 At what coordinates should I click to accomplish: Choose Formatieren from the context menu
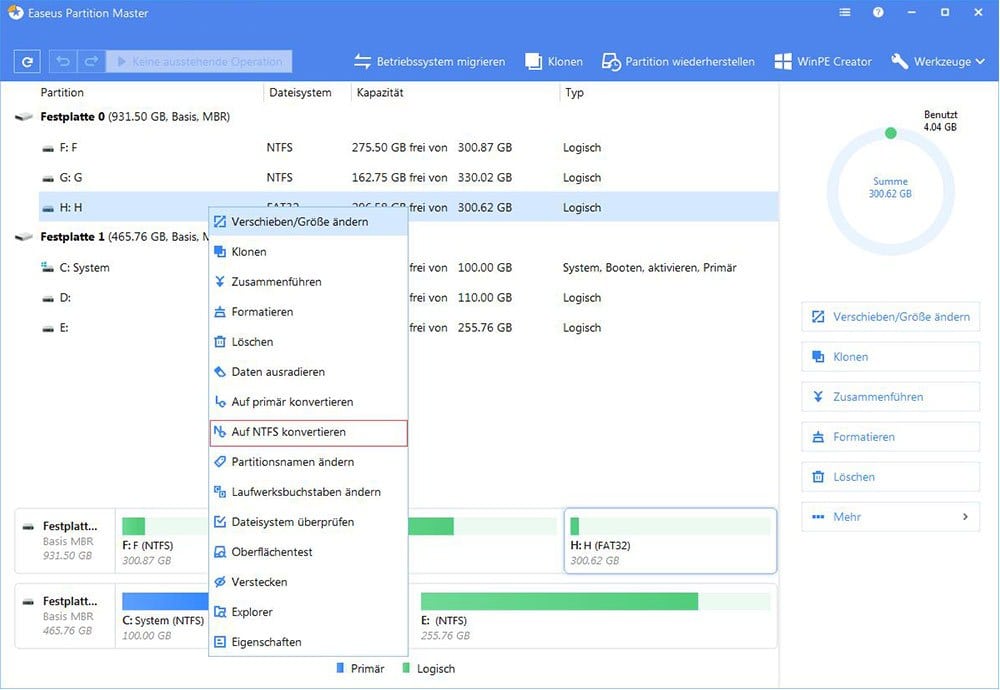coord(262,312)
